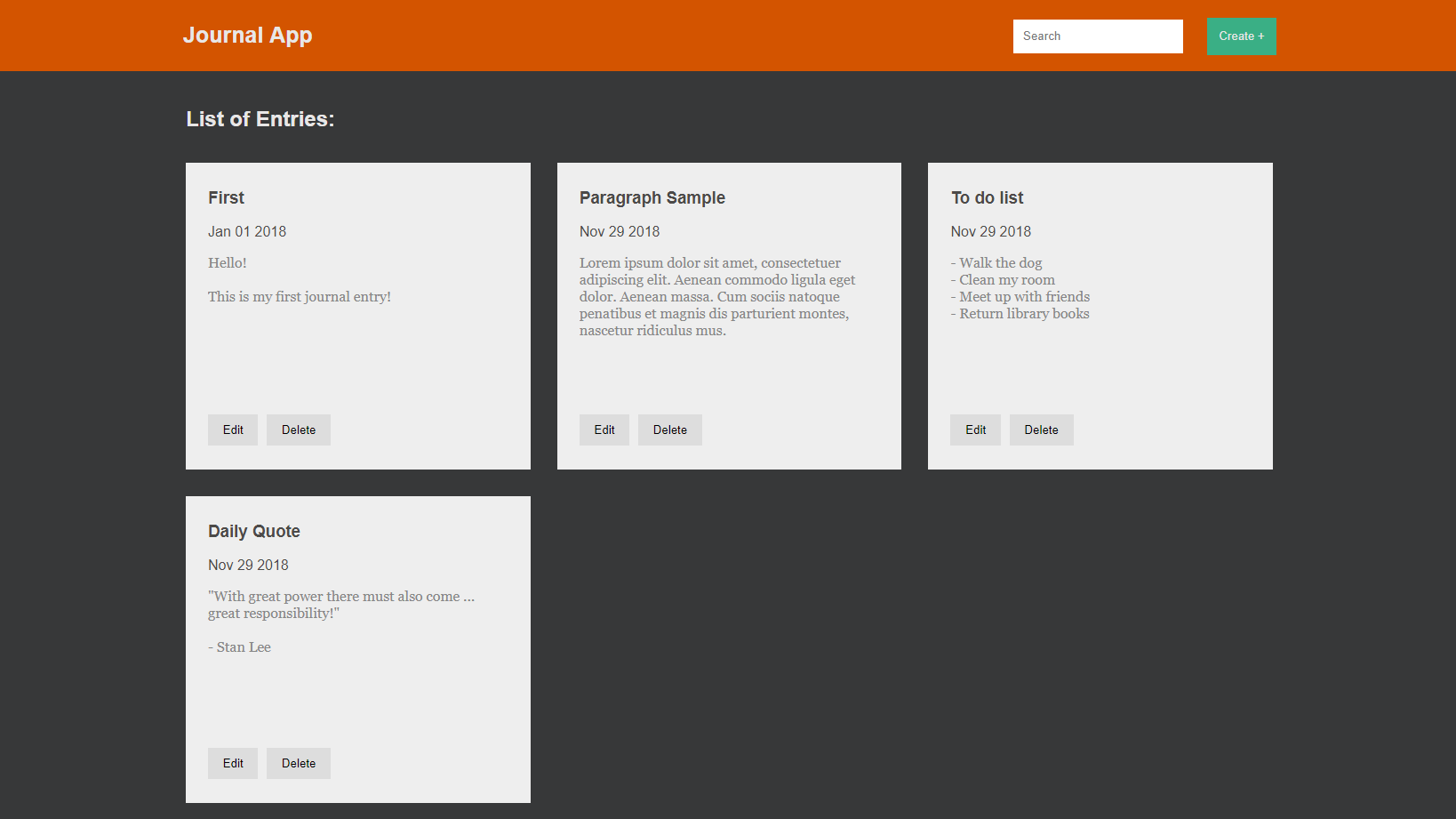
Task: Edit the To do list entry
Action: click(975, 430)
